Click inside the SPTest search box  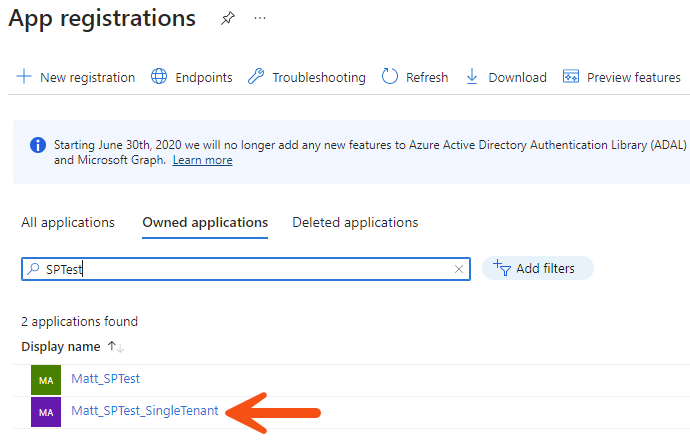click(x=240, y=269)
